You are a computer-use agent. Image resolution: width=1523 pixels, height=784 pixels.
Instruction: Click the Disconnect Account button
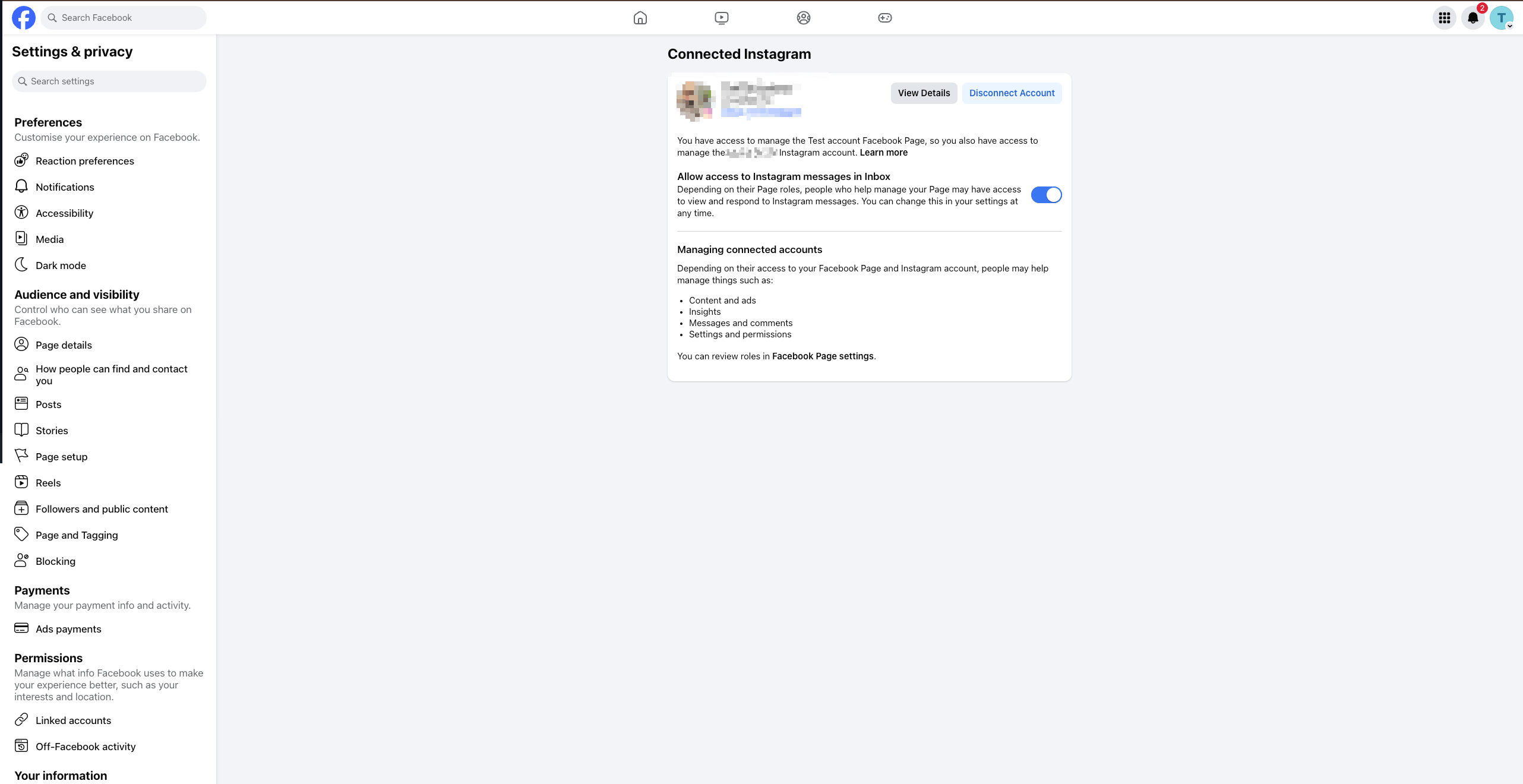(x=1012, y=93)
